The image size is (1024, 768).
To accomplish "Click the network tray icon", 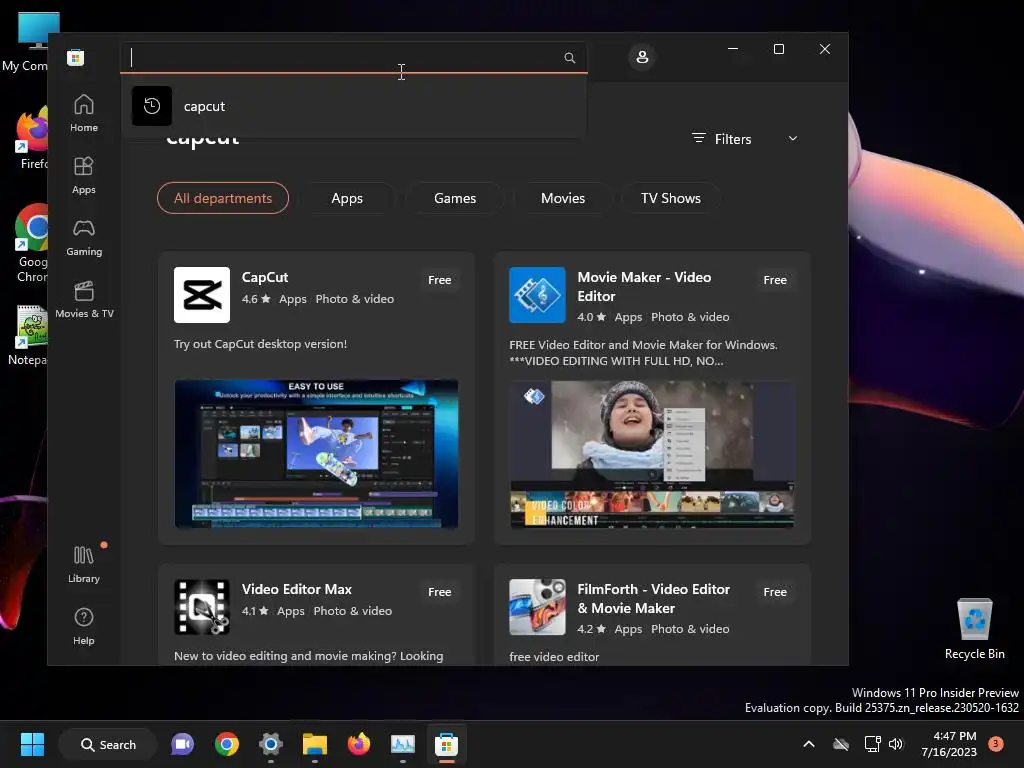I will pos(872,744).
